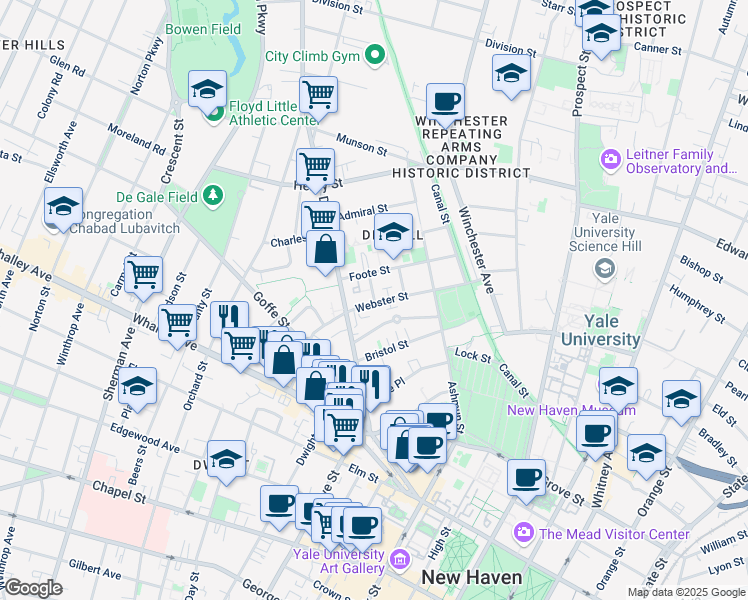Click the Webster St street label
The width and height of the screenshot is (748, 600).
(382, 302)
